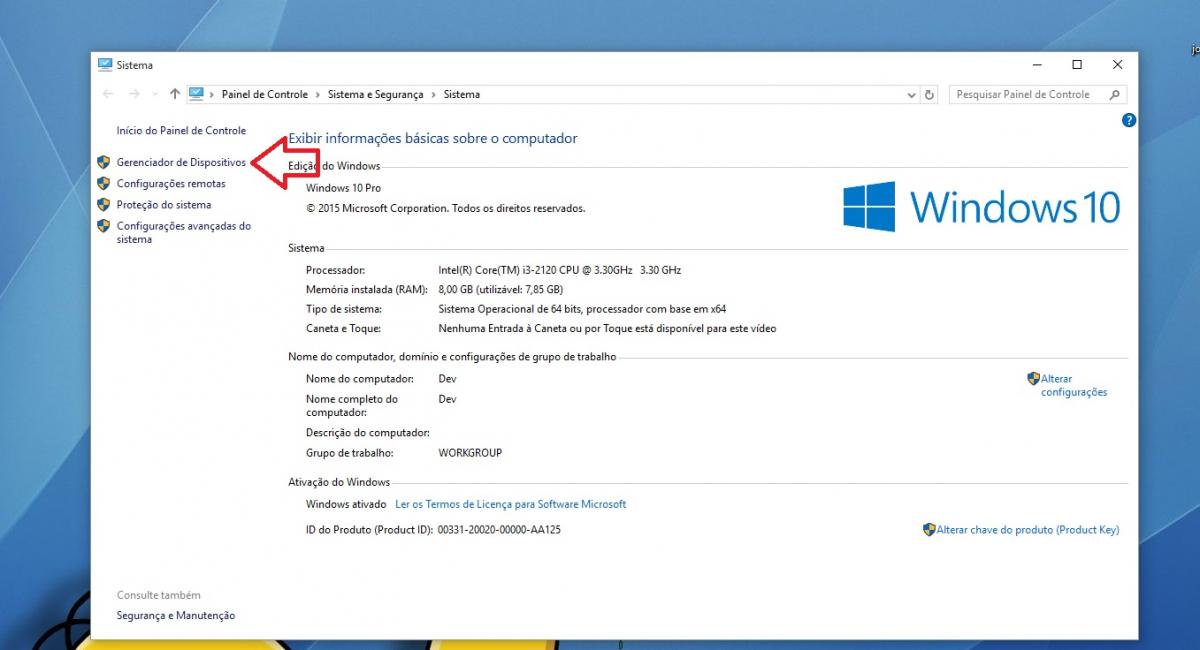
Task: Click shield icon beside Gerenciador de Dispositivos
Action: (103, 162)
